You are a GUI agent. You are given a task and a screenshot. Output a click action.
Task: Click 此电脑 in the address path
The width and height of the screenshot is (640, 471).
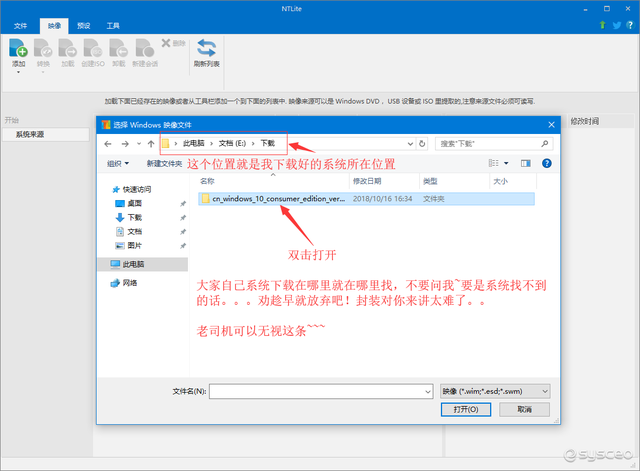point(193,143)
